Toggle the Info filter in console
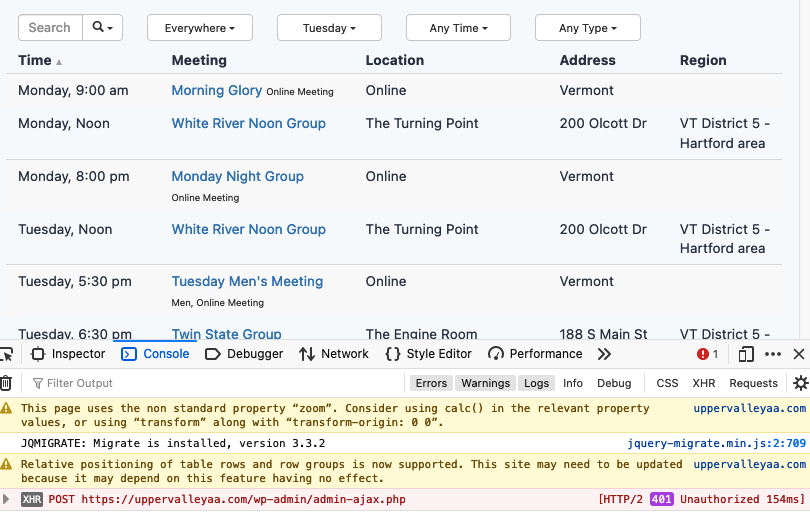The image size is (810, 512). (x=573, y=383)
